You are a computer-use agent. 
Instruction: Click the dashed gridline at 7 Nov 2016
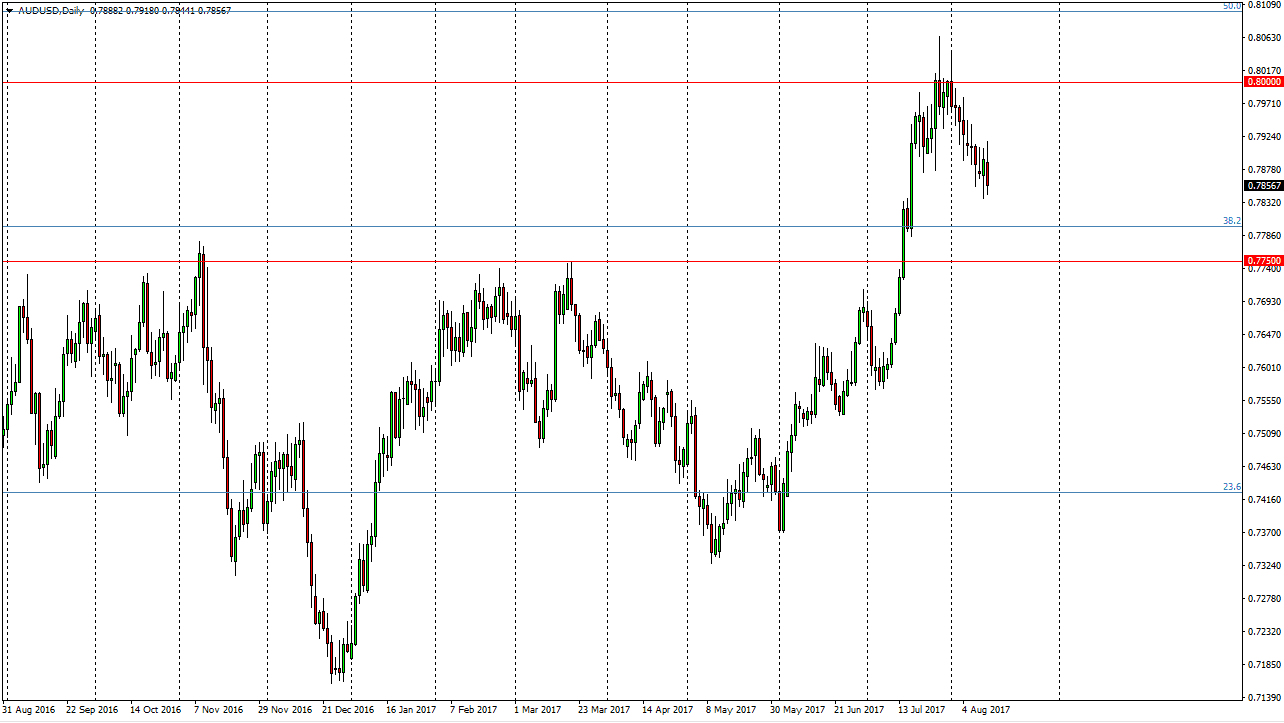[x=215, y=400]
